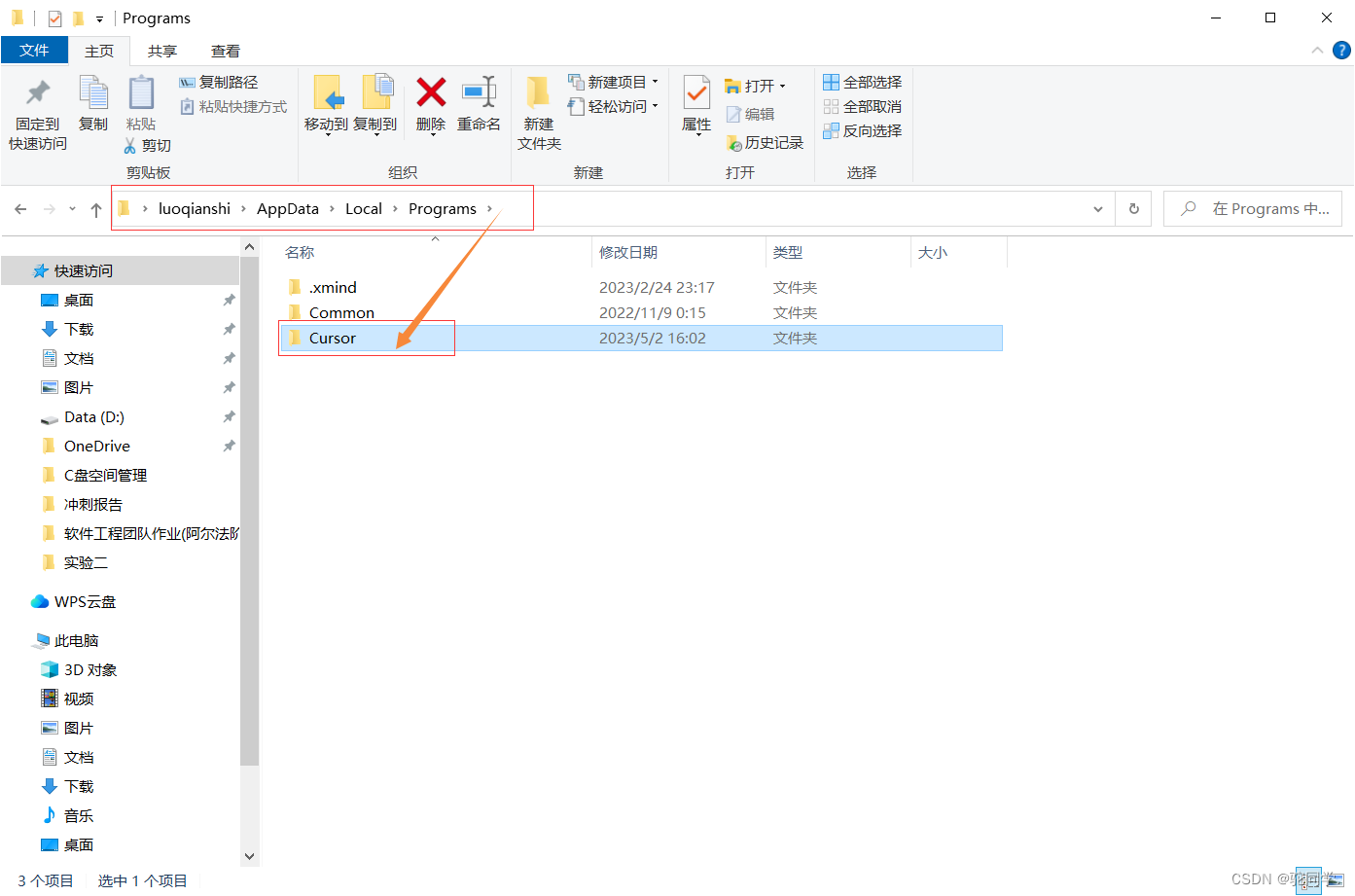
Task: Click Pin to Quick Access (固定到快速访问) icon
Action: [38, 93]
